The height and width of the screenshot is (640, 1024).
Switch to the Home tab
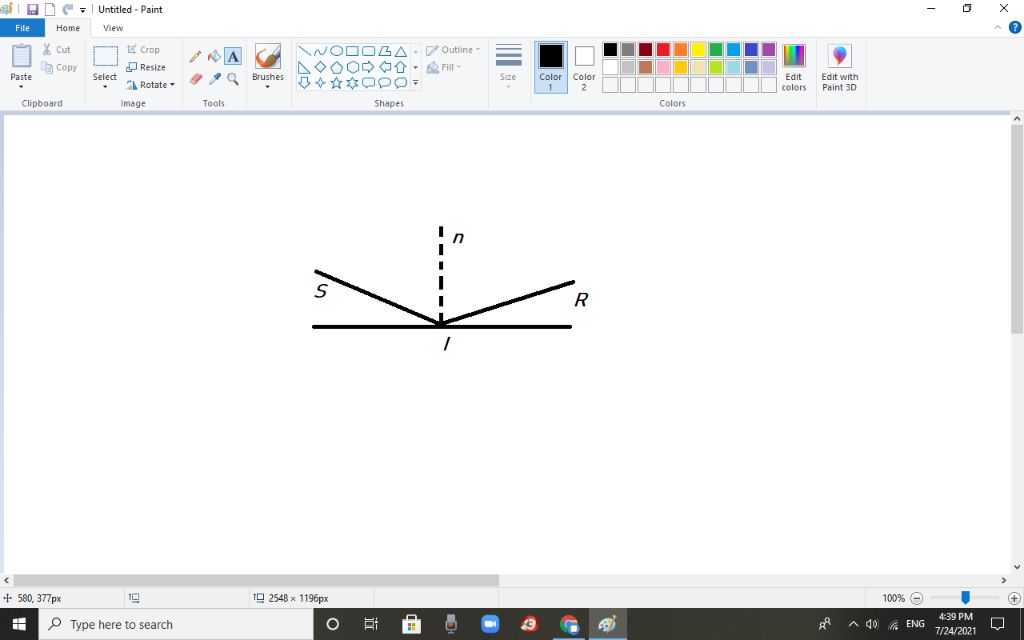click(x=68, y=28)
